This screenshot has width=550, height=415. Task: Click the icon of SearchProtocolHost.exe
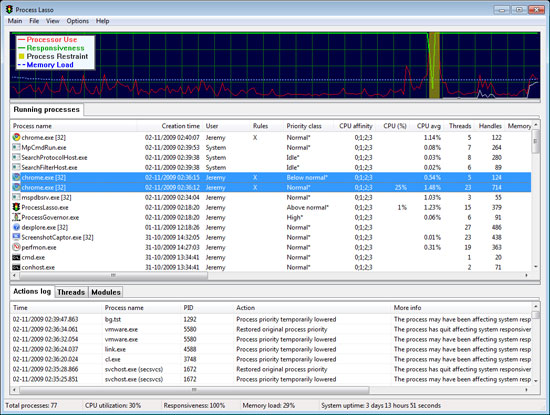(16, 157)
